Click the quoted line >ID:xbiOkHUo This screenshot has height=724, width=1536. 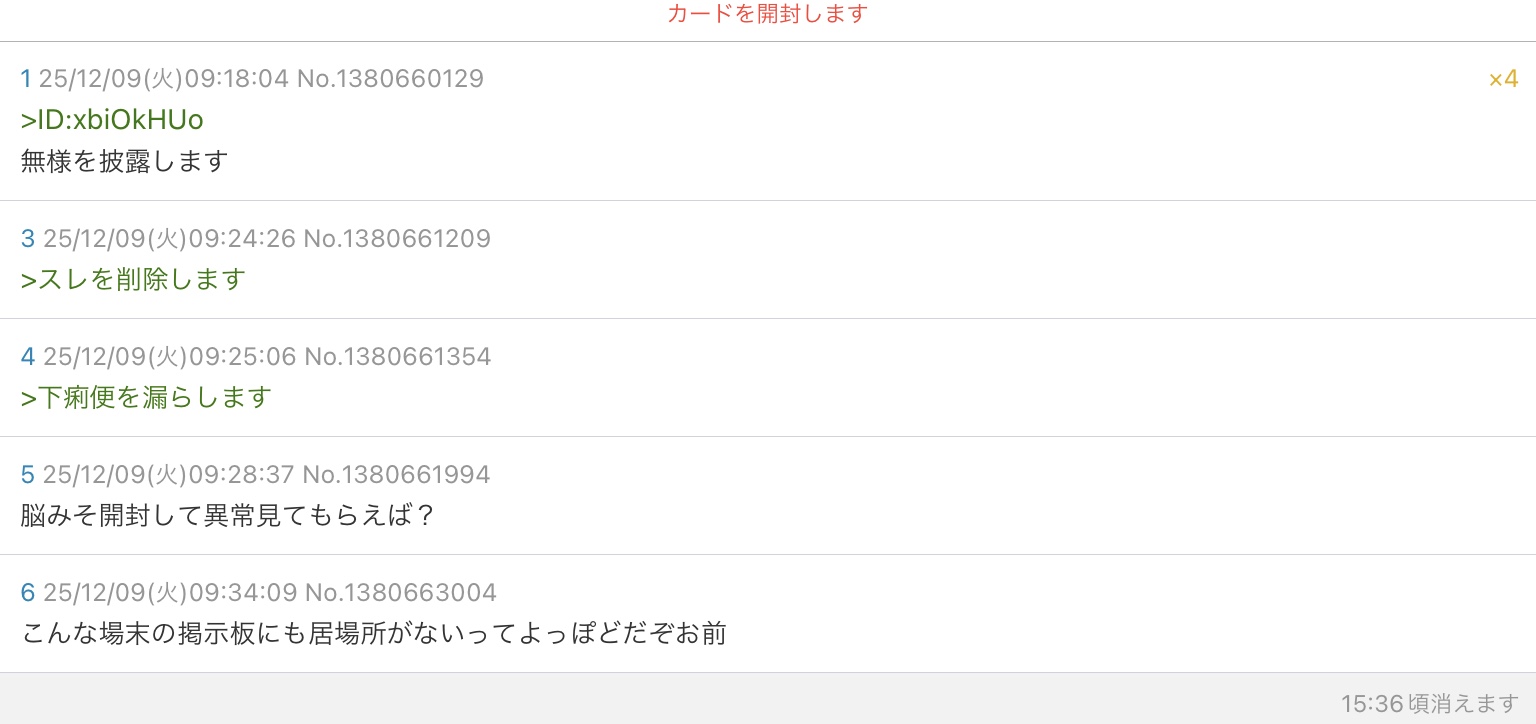[112, 120]
